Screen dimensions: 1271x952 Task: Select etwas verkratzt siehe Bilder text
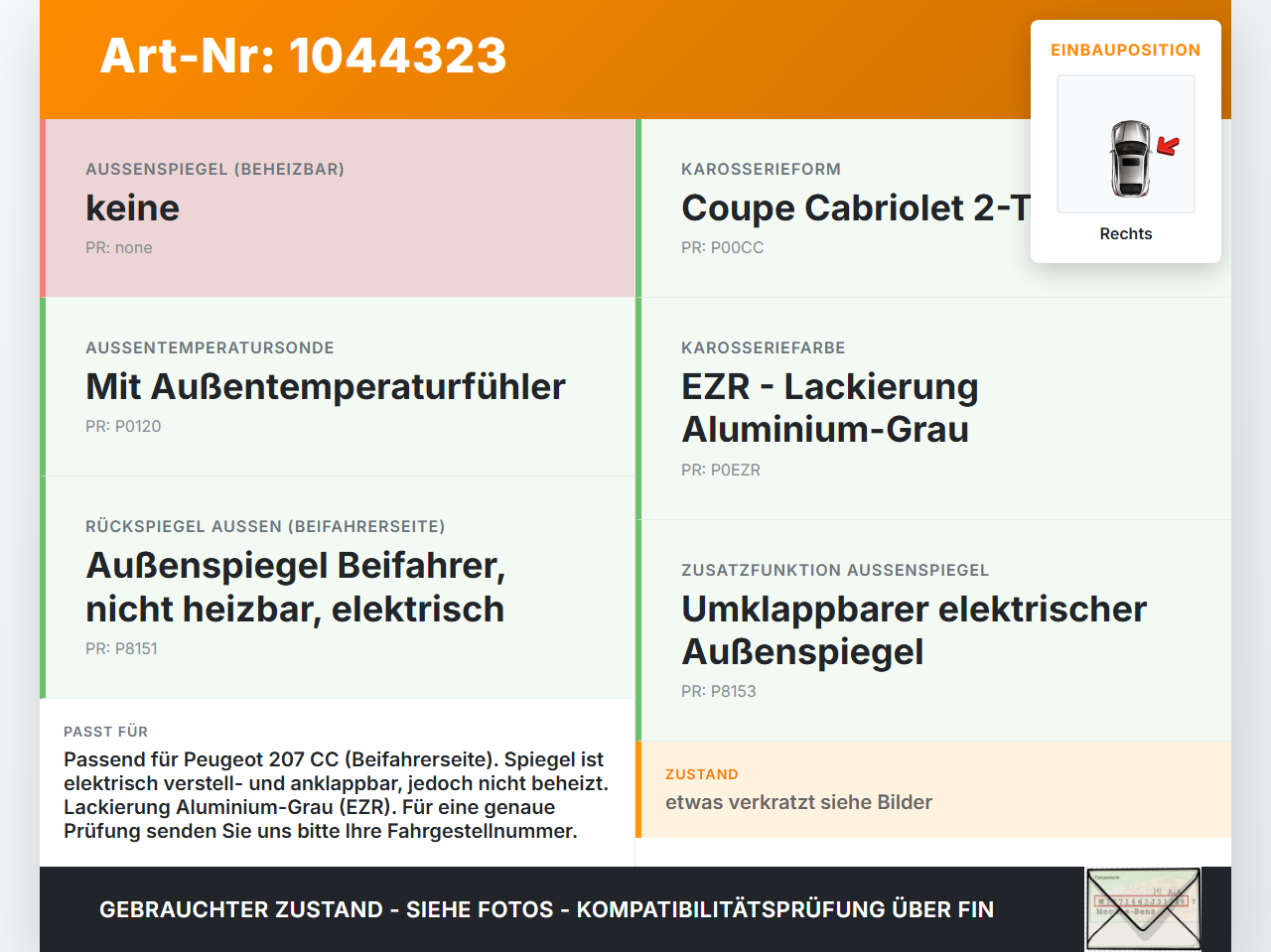798,802
